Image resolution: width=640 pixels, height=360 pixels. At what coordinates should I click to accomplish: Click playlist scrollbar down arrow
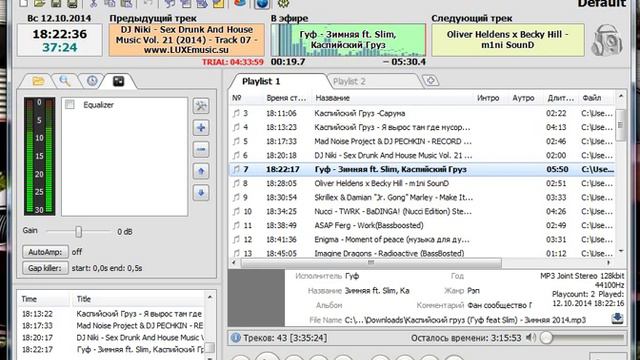pos(620,251)
